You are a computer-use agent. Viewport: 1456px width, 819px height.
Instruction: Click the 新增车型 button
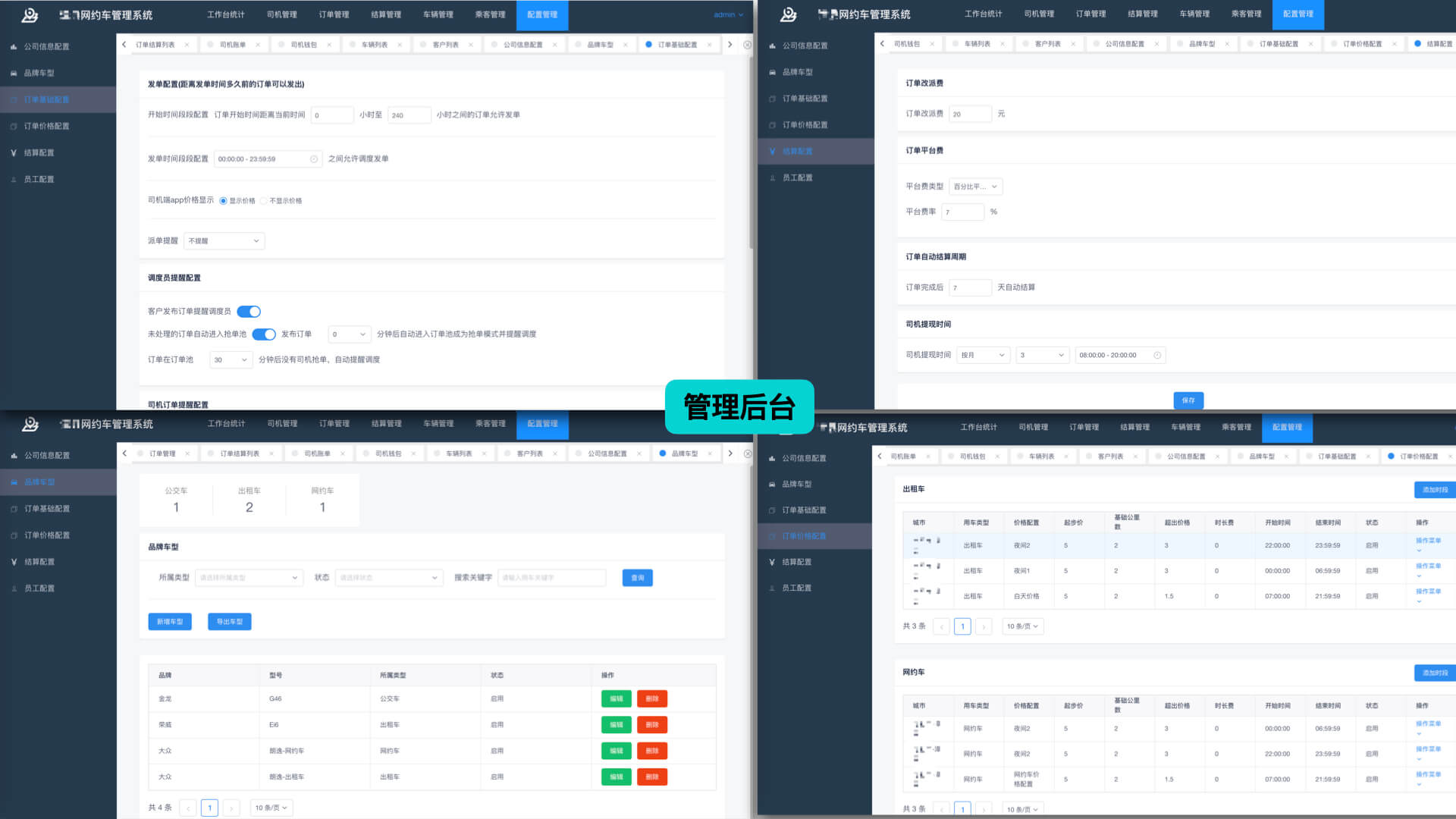[170, 622]
